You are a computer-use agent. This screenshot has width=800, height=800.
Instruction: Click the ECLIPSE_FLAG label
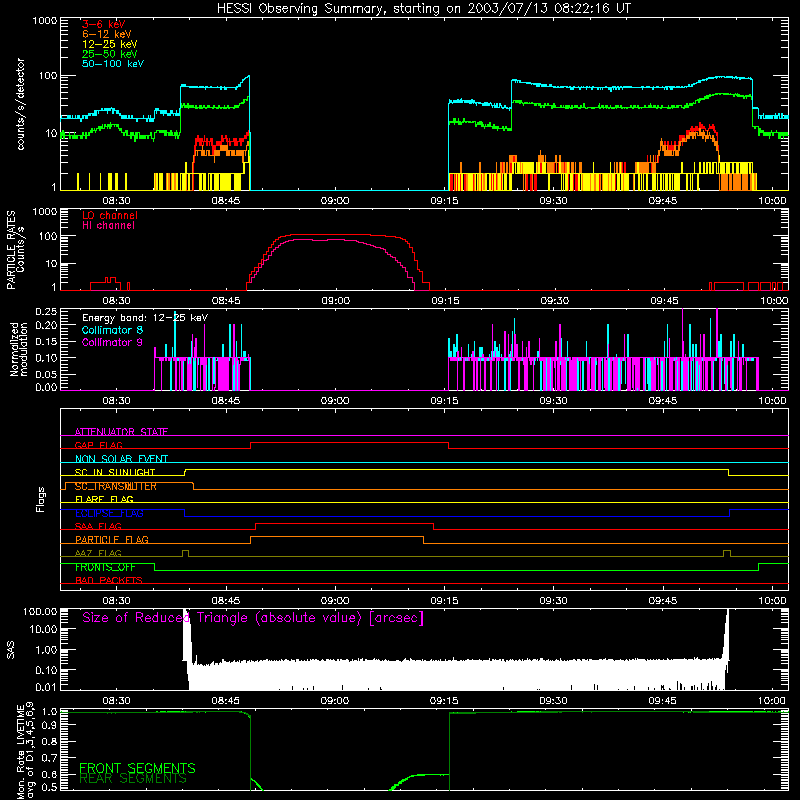tap(109, 513)
